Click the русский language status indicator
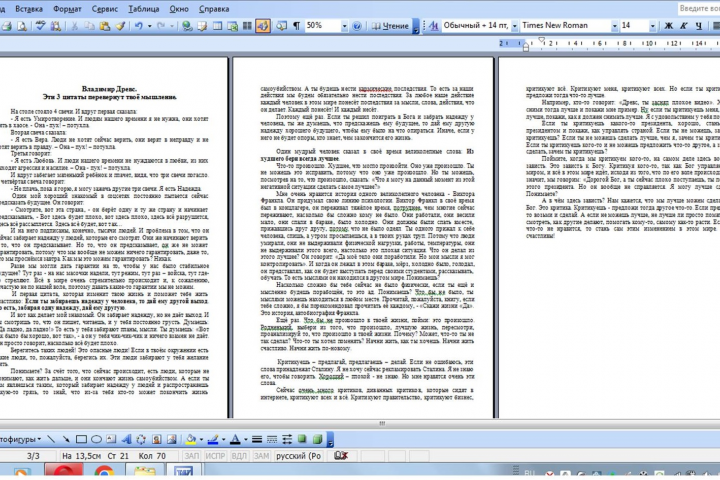 (298, 456)
